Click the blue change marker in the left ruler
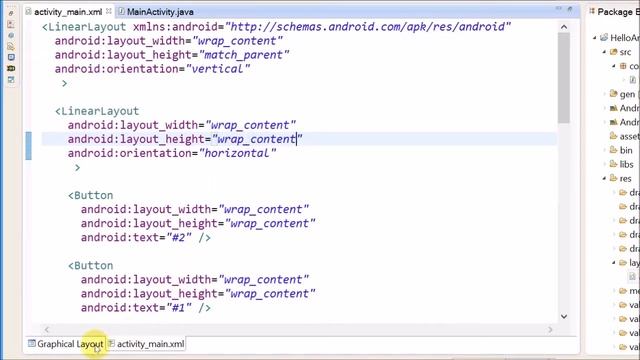Viewport: 640px width, 360px height. (28, 146)
